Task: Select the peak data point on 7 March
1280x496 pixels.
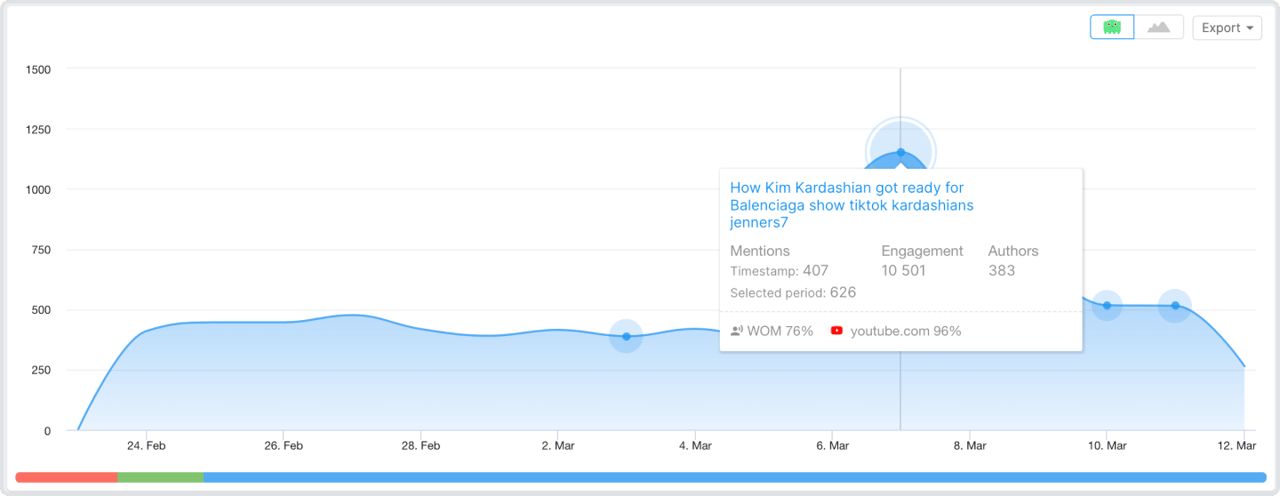Action: pos(900,152)
